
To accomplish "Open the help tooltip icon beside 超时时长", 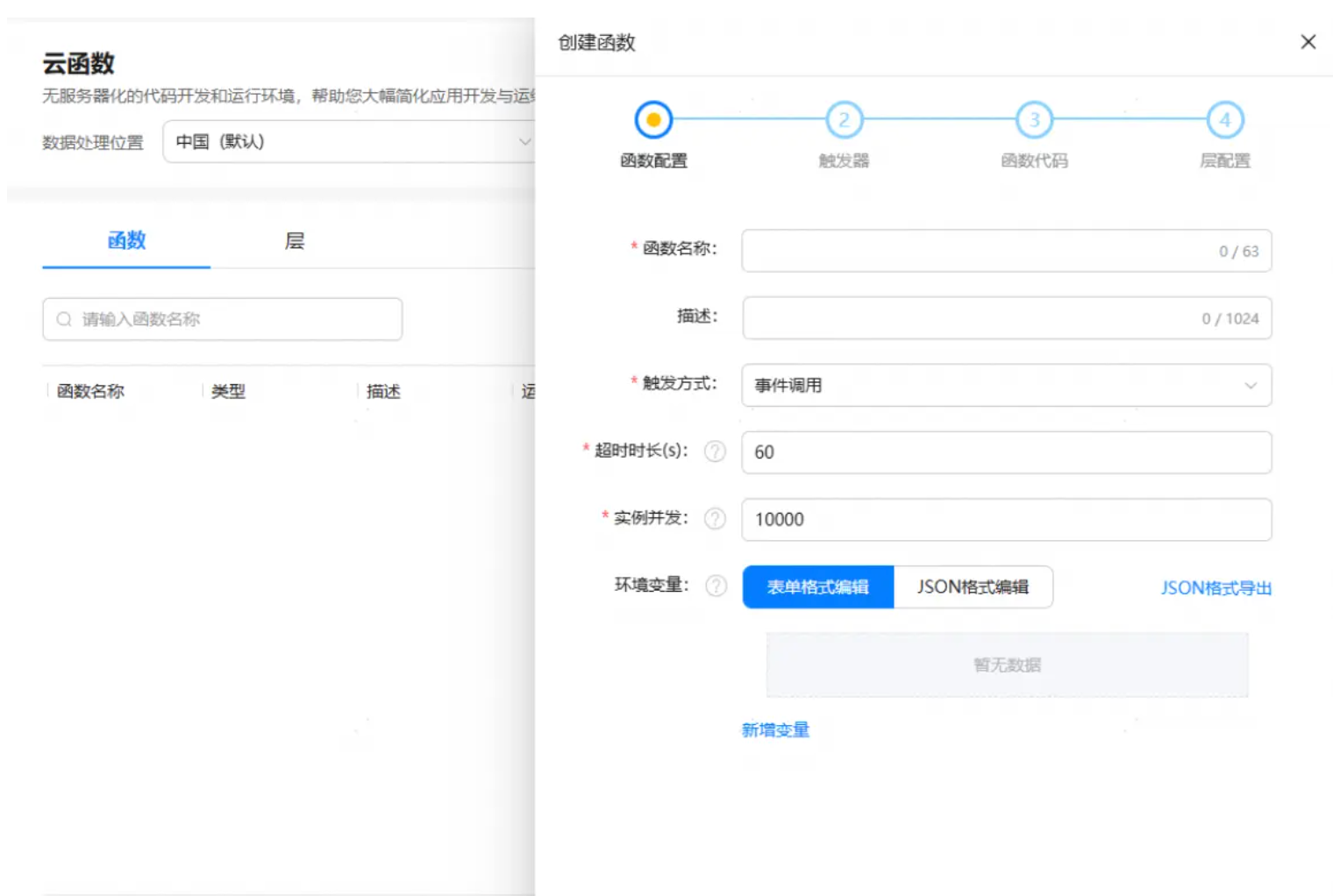I will pos(716,452).
